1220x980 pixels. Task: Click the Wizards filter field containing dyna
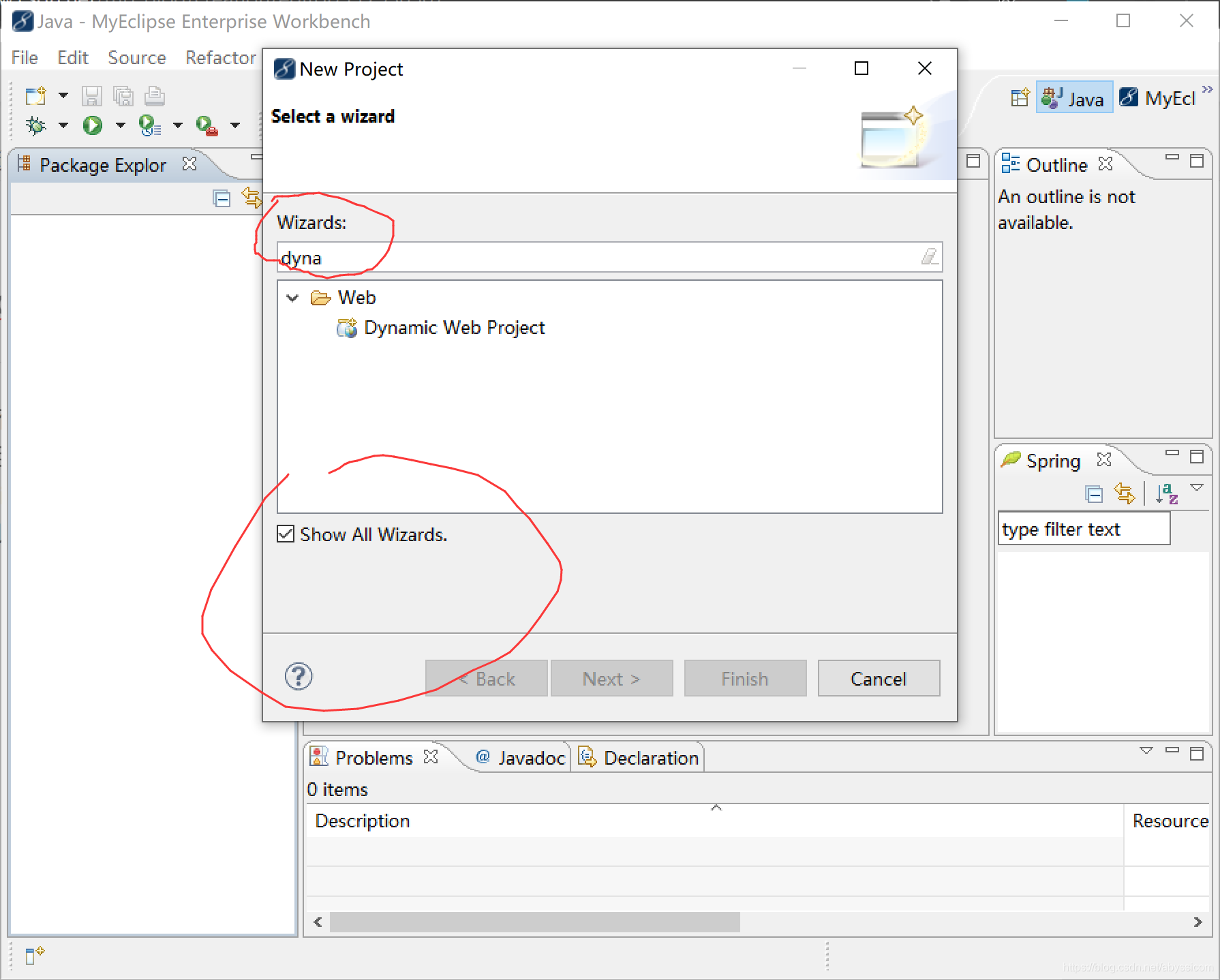coord(609,258)
